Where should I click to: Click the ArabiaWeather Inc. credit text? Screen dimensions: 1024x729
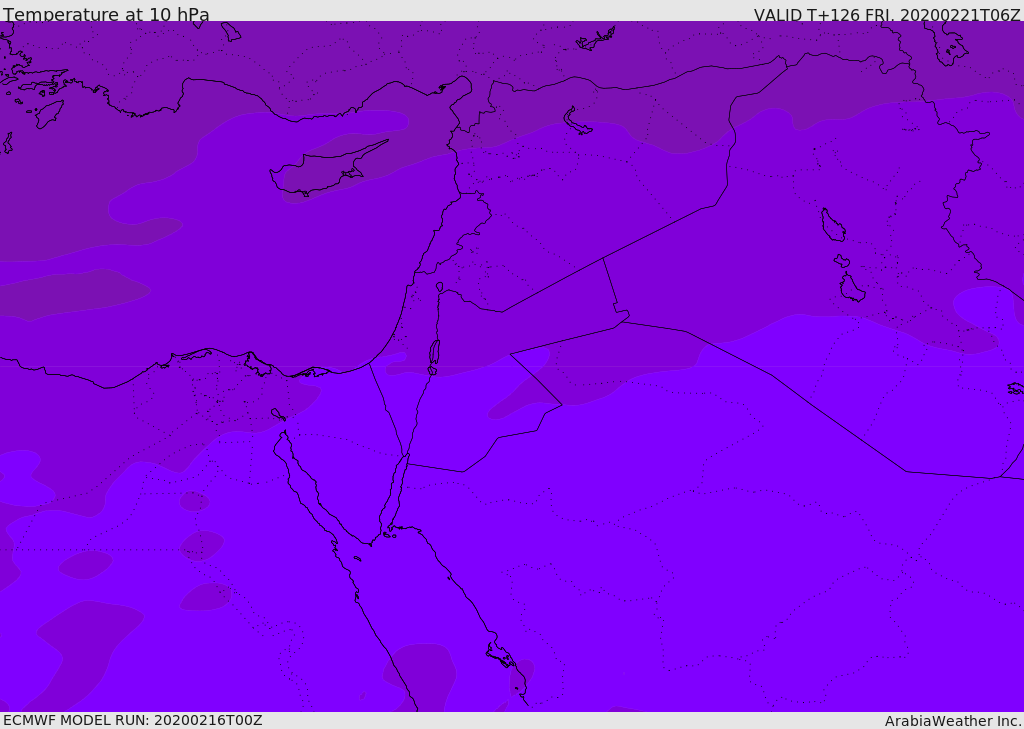pos(953,721)
